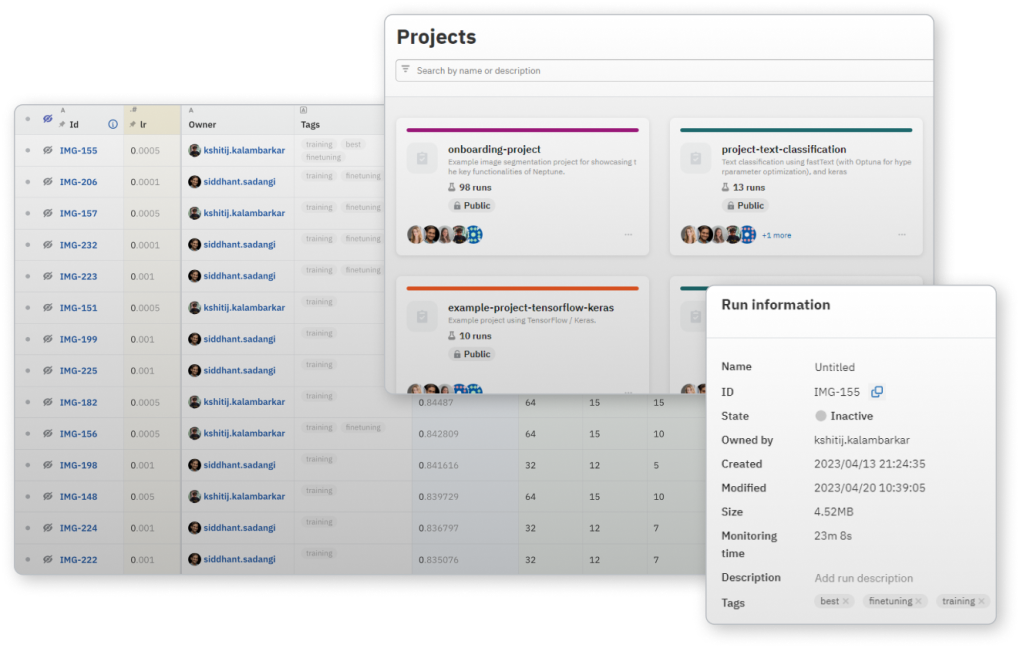
Task: Copy the run ID IMG-155
Action: [877, 392]
